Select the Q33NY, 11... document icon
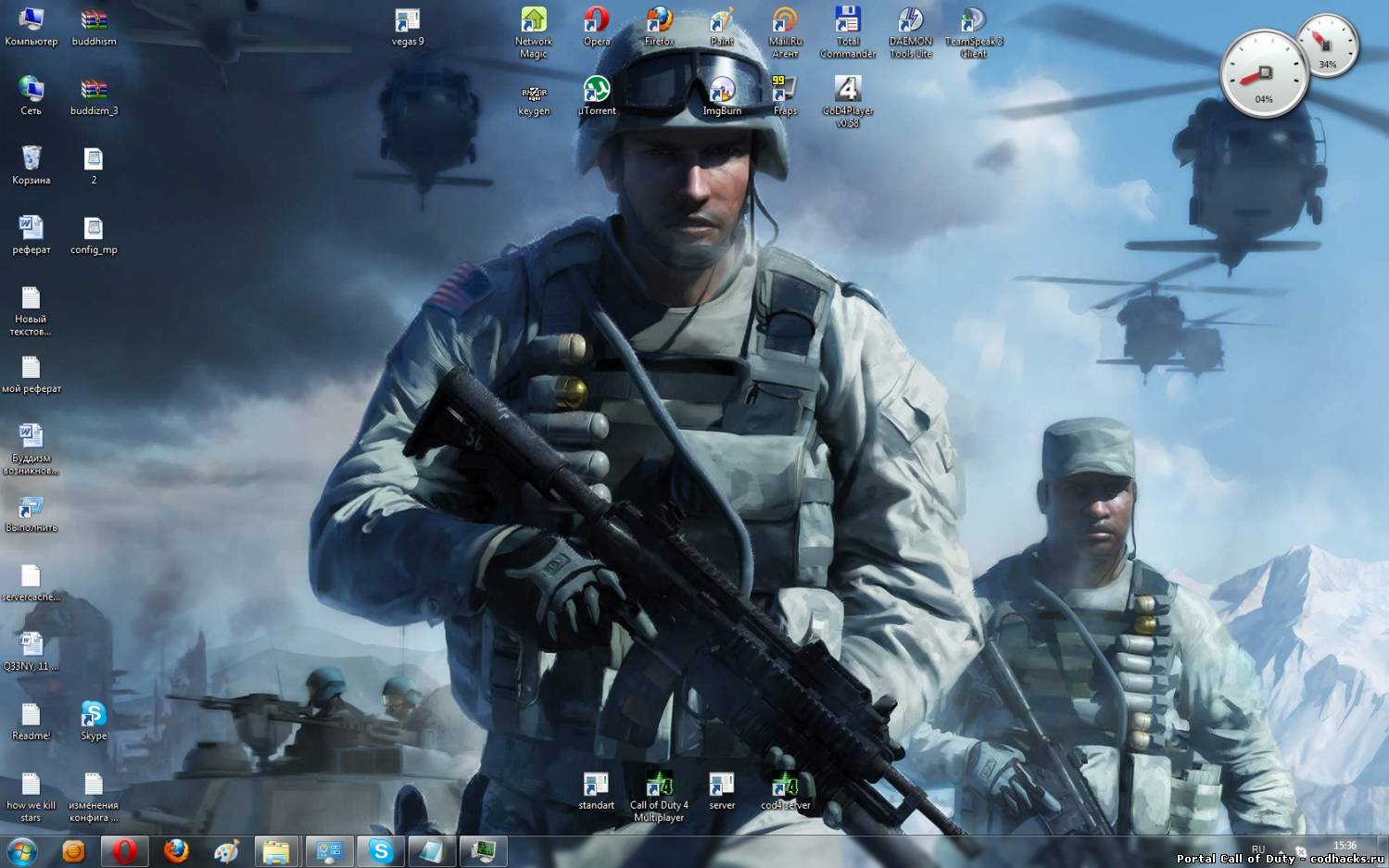 [31, 651]
